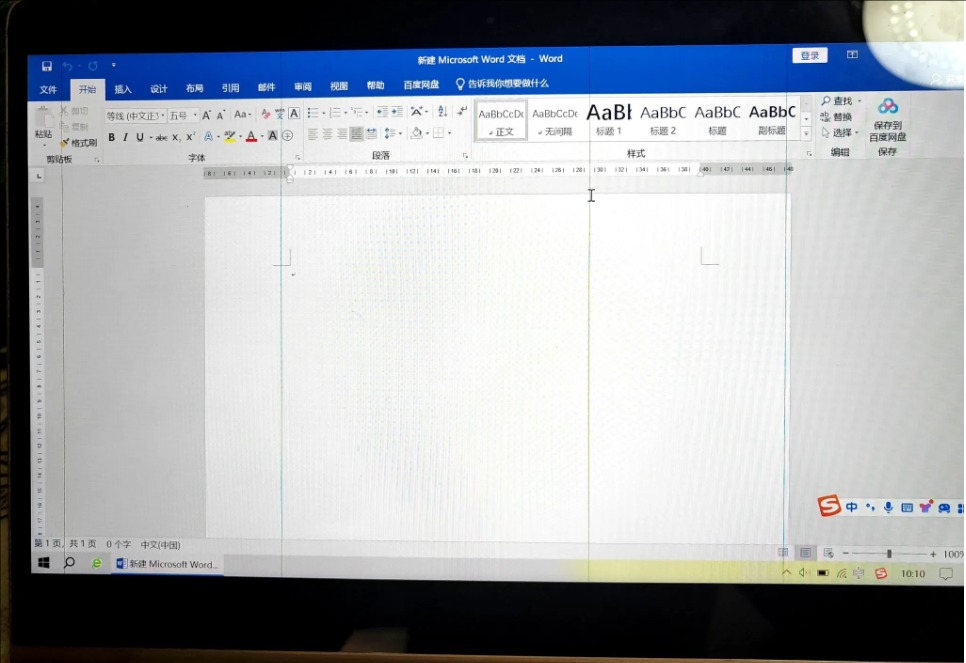
Task: Toggle justify alignment
Action: [x=356, y=134]
